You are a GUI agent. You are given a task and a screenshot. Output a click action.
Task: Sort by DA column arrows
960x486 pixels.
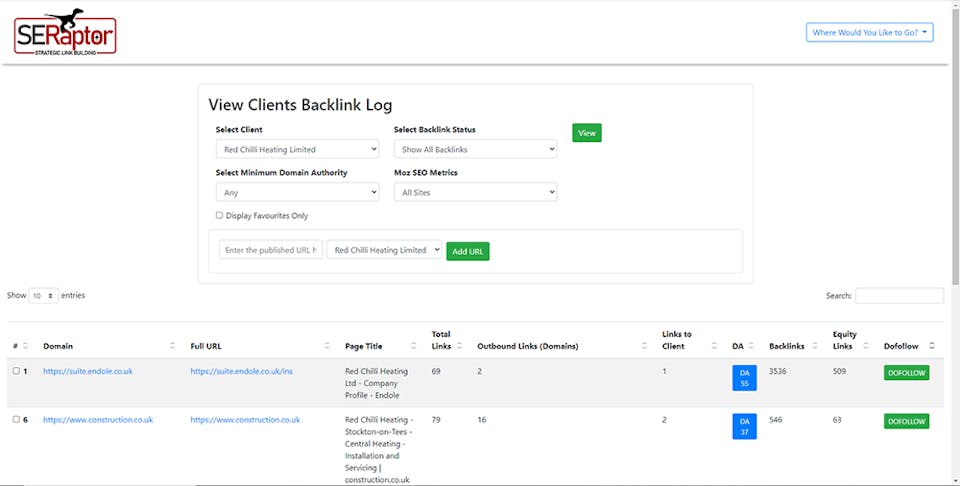751,346
